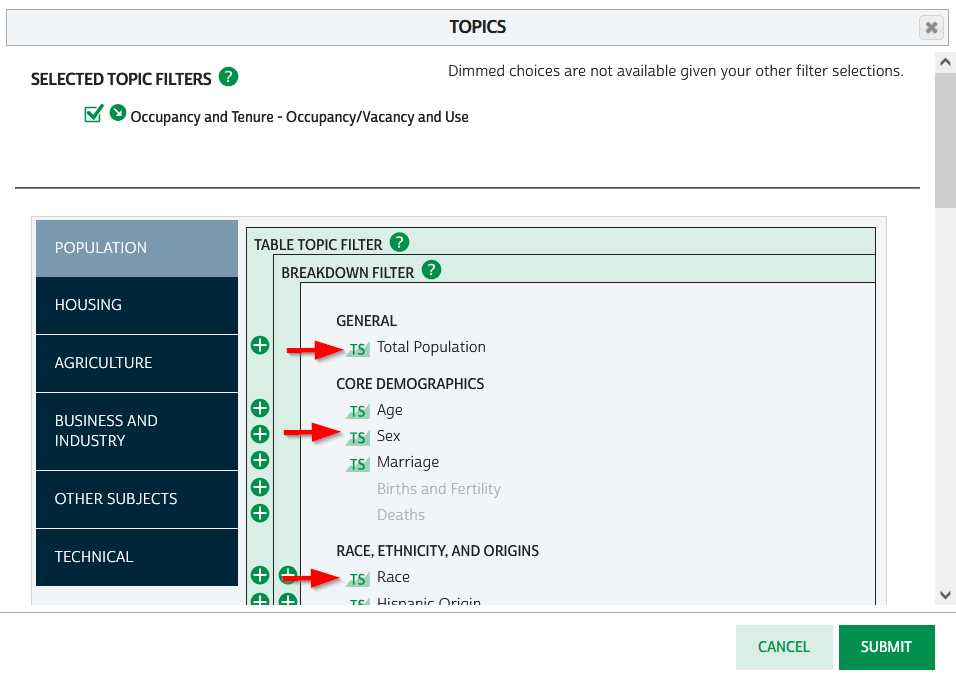
Task: Click the TS icon beside Sex
Action: pyautogui.click(x=358, y=437)
